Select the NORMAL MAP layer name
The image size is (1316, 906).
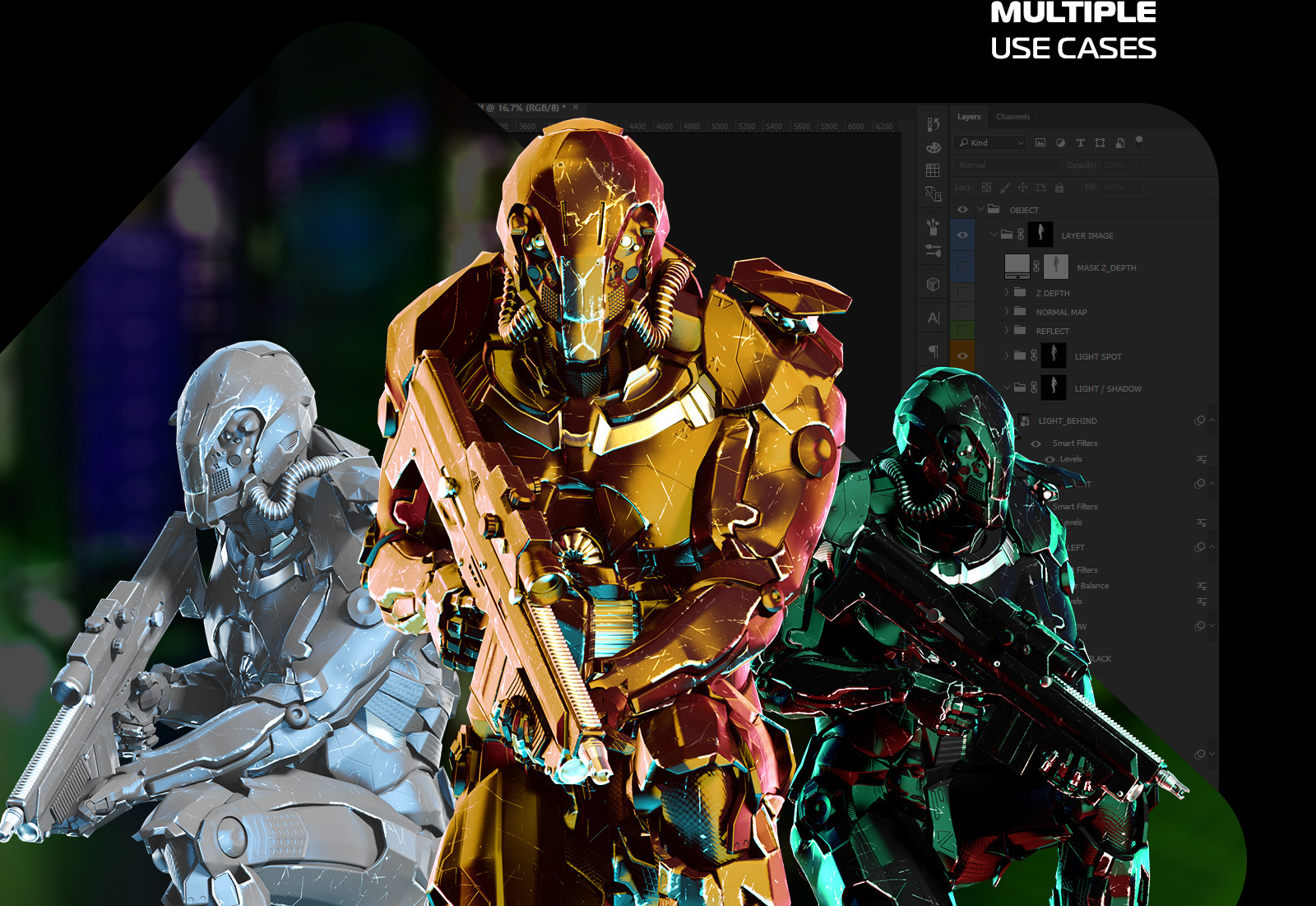click(1062, 312)
